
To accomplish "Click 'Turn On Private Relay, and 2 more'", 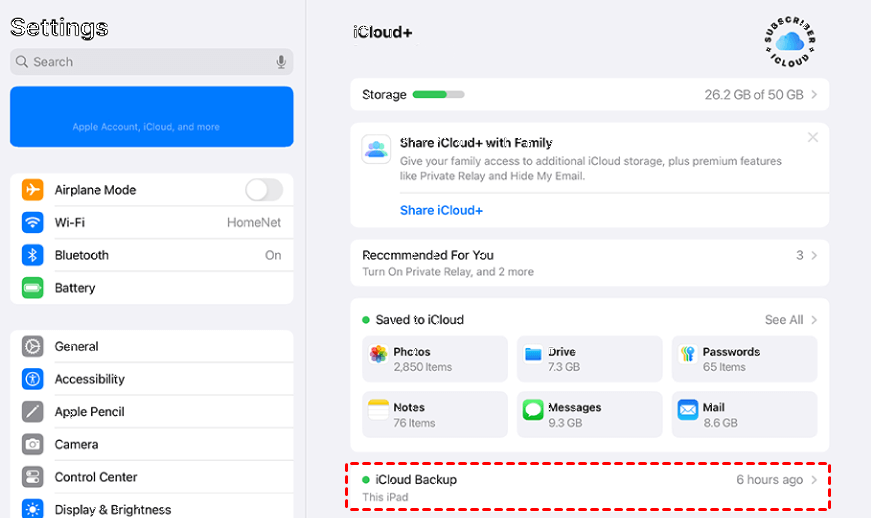I will tap(448, 271).
